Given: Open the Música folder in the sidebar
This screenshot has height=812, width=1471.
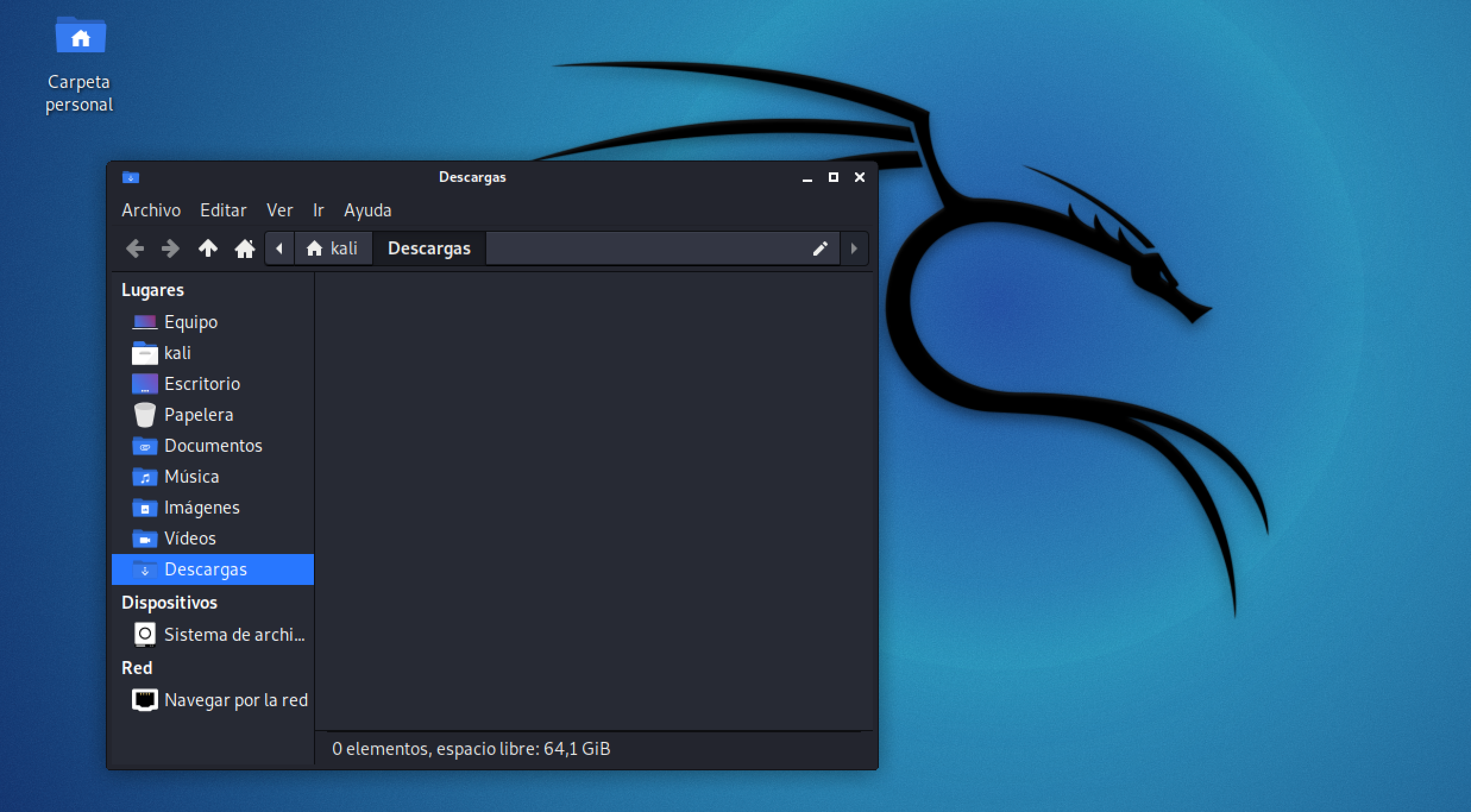Looking at the screenshot, I should [191, 477].
